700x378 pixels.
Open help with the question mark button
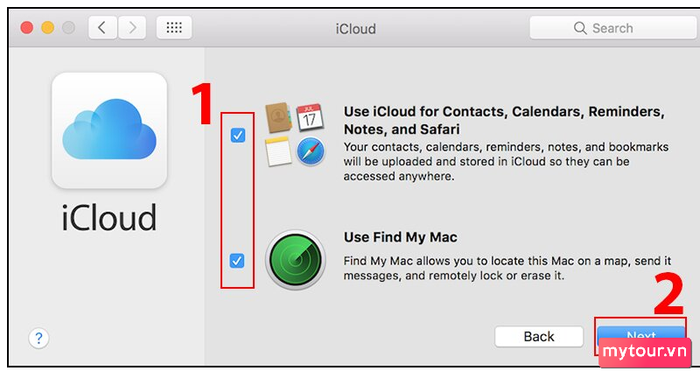39,338
